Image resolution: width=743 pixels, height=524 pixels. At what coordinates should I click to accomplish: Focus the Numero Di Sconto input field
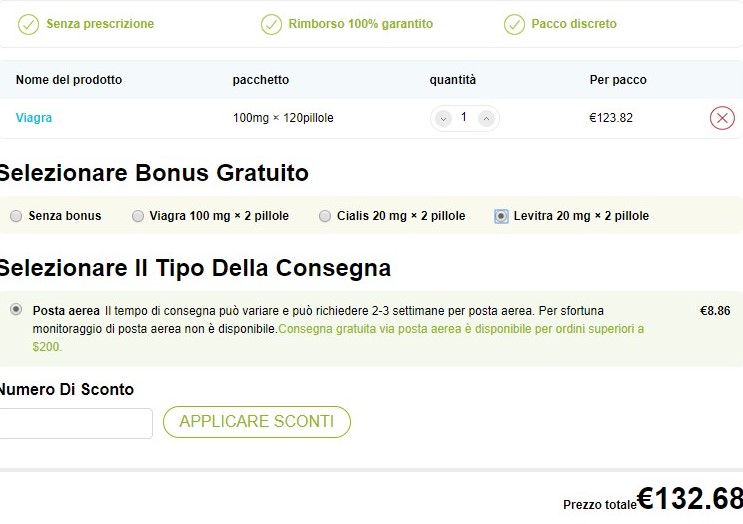pos(75,423)
